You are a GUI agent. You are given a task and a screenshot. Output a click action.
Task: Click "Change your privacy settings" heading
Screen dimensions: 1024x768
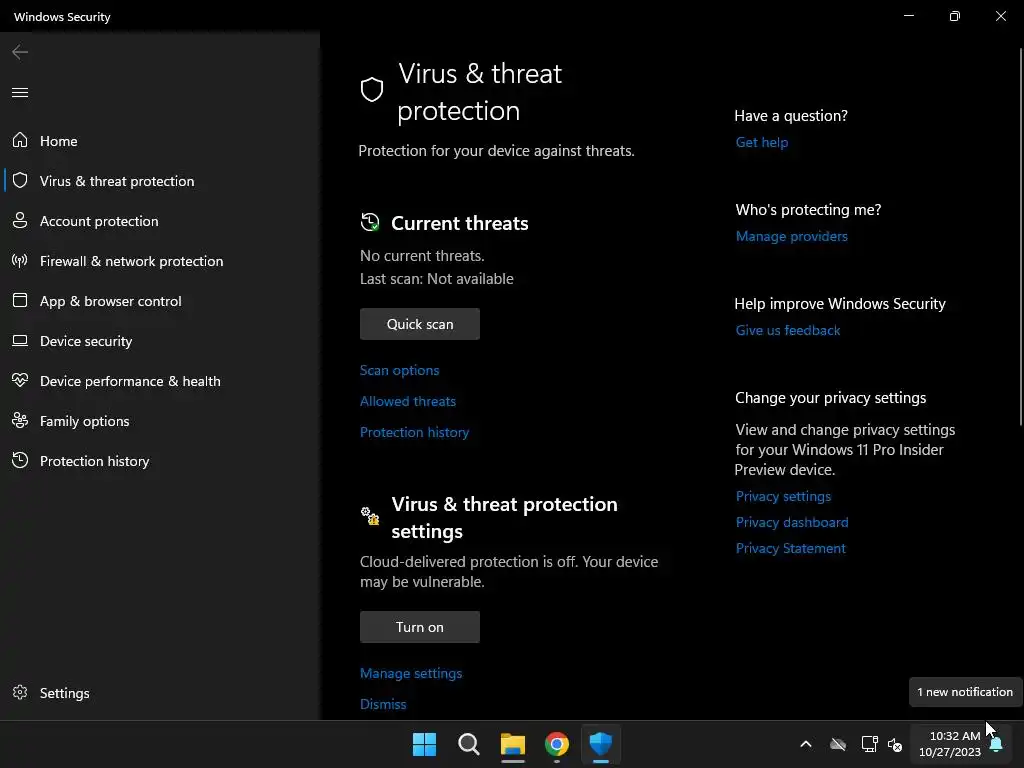tap(831, 398)
